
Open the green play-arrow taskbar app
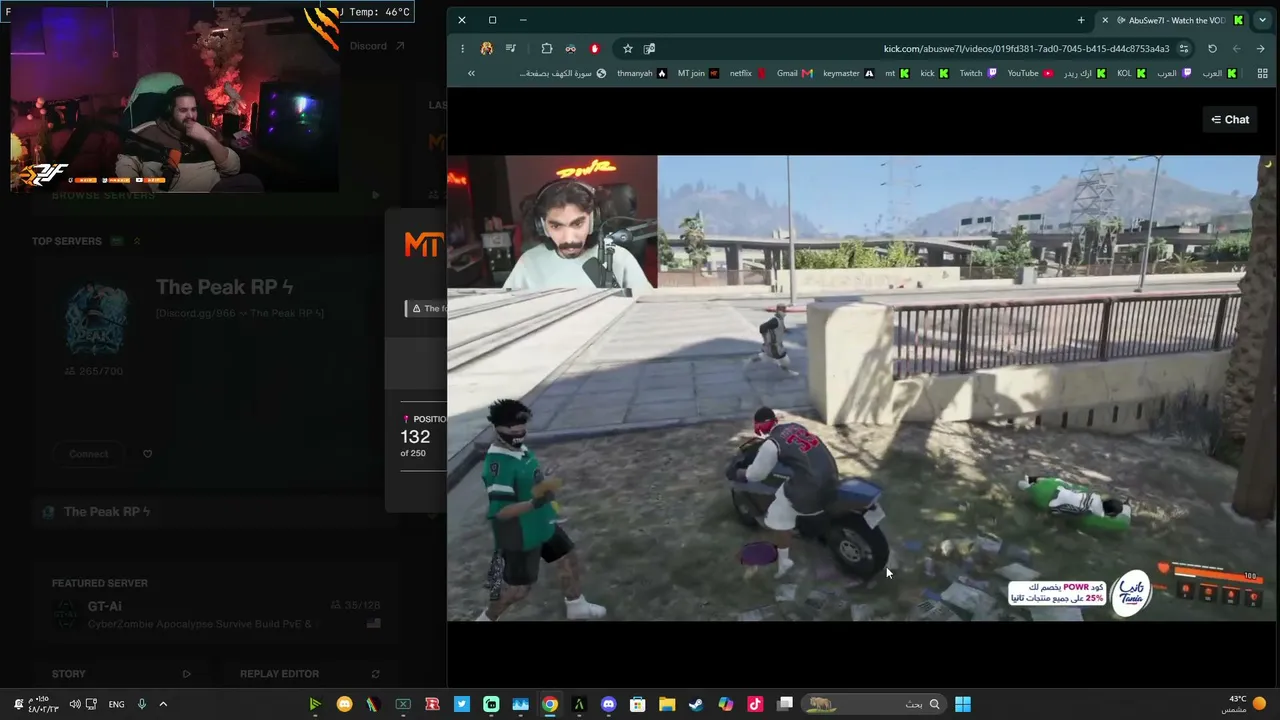point(315,704)
